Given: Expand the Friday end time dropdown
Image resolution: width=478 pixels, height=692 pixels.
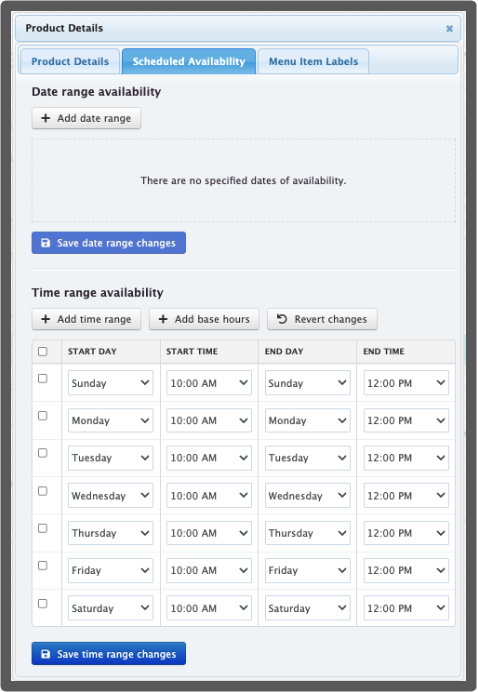Looking at the screenshot, I should pyautogui.click(x=406, y=571).
